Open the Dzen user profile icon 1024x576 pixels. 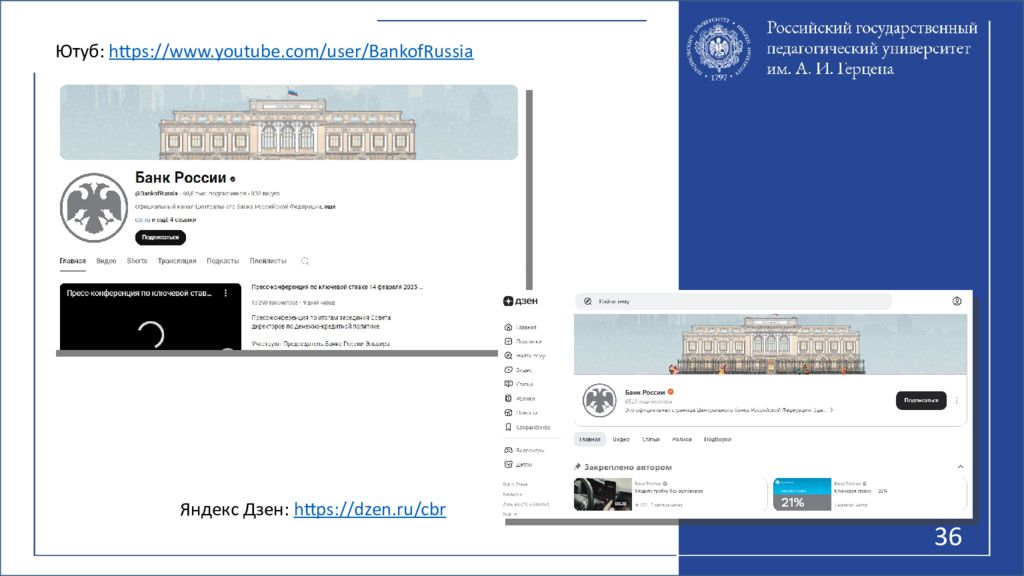(957, 301)
